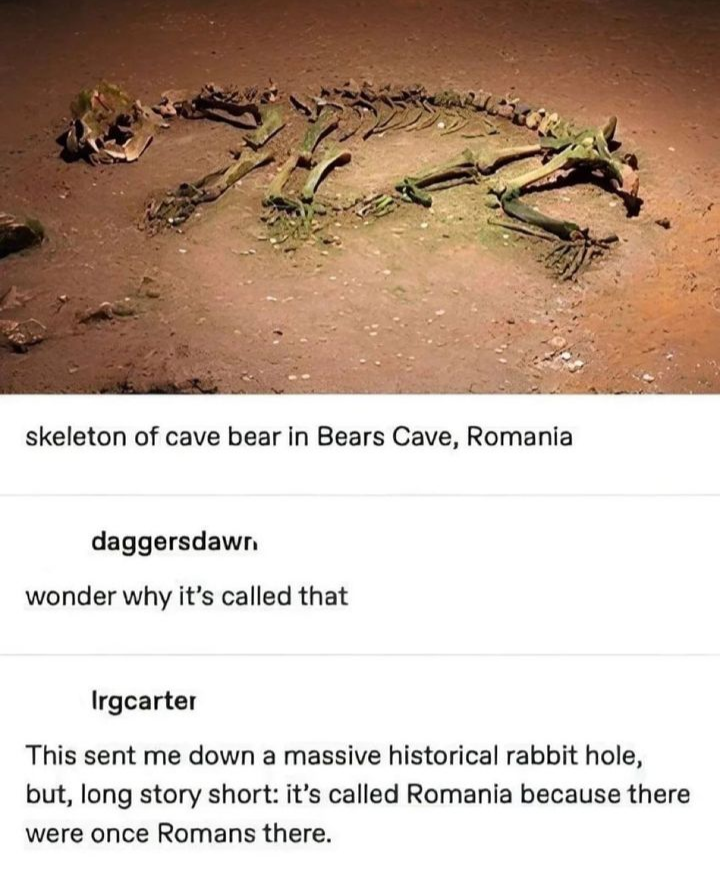Click the divider line above lrgcarter
Image resolution: width=720 pixels, height=893 pixels.
coord(360,654)
